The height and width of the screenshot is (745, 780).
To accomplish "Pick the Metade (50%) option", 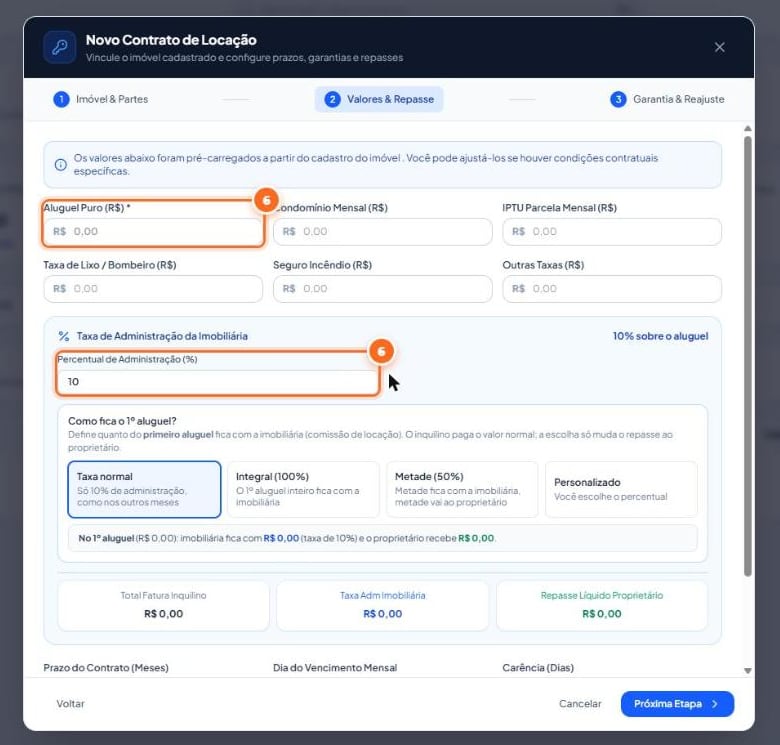I will [462, 489].
